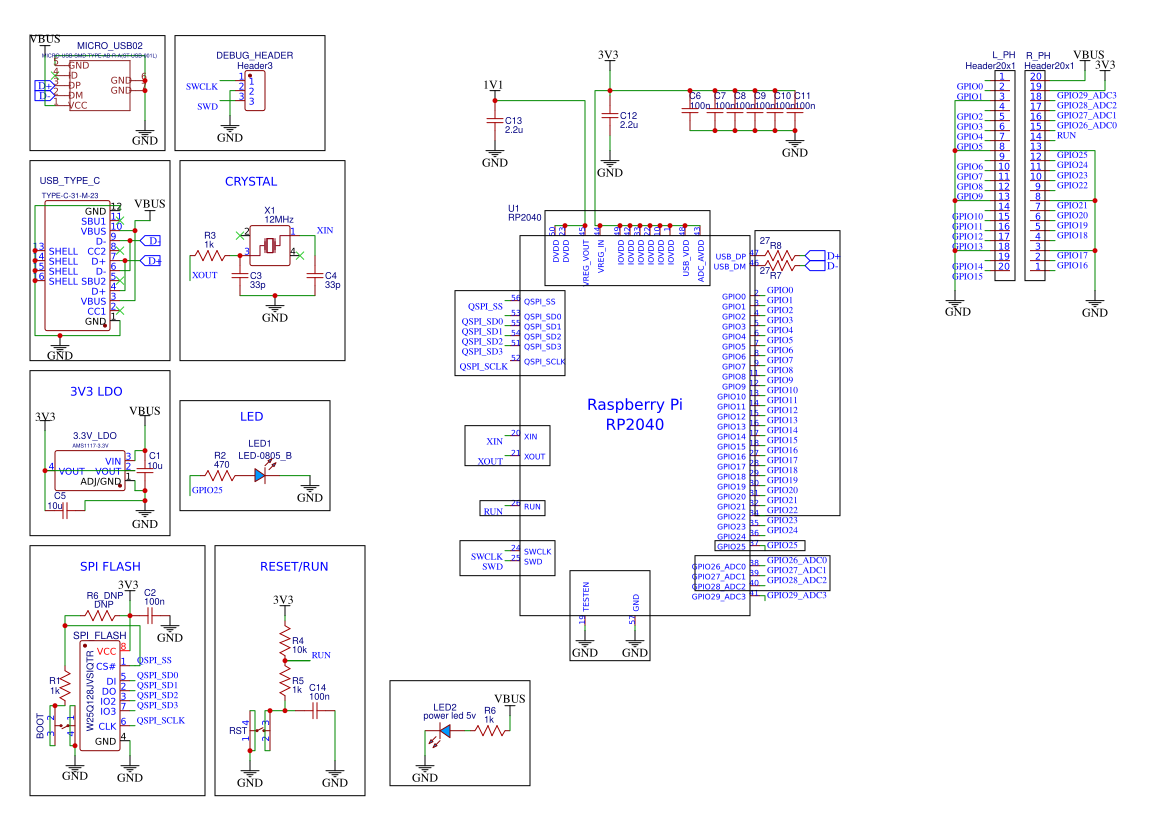The image size is (1169, 827).
Task: Click GPIO25 net label in LED block
Action: point(207,490)
